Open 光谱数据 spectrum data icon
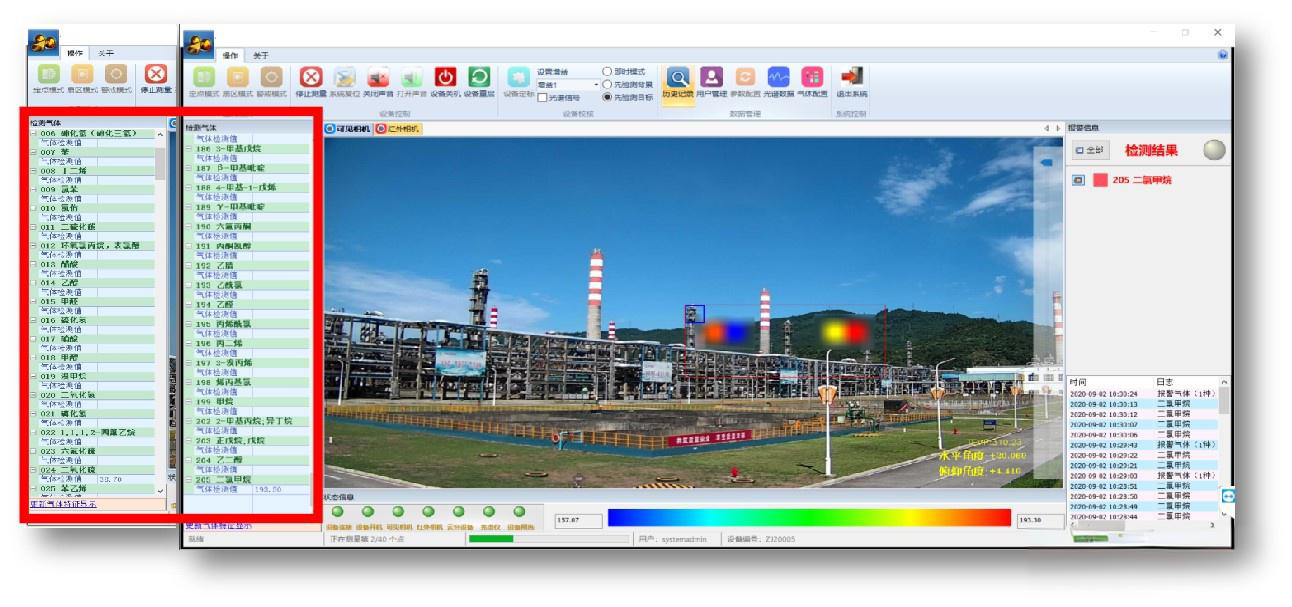 (778, 78)
